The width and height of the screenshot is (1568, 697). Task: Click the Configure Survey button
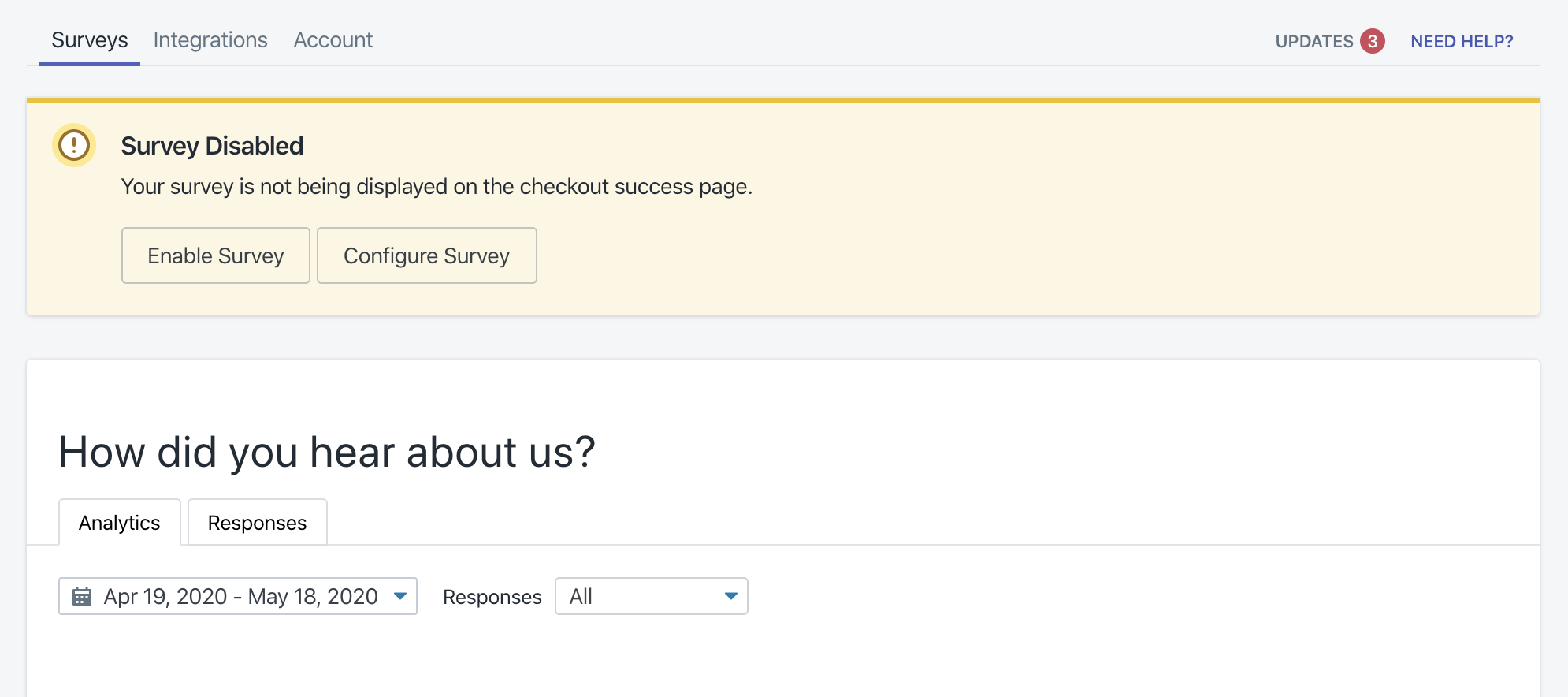click(x=427, y=255)
